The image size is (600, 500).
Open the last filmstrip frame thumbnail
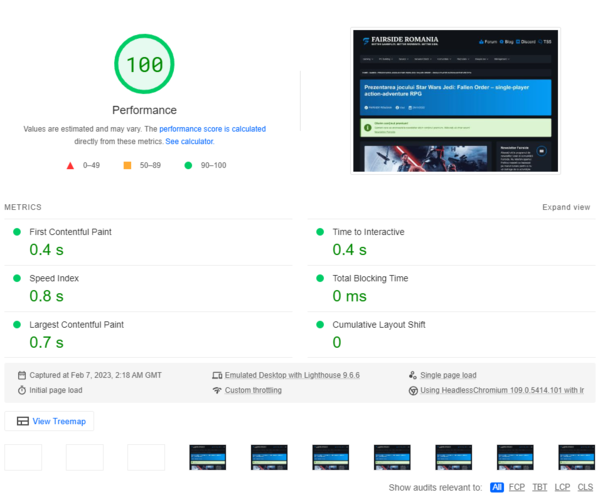point(576,457)
